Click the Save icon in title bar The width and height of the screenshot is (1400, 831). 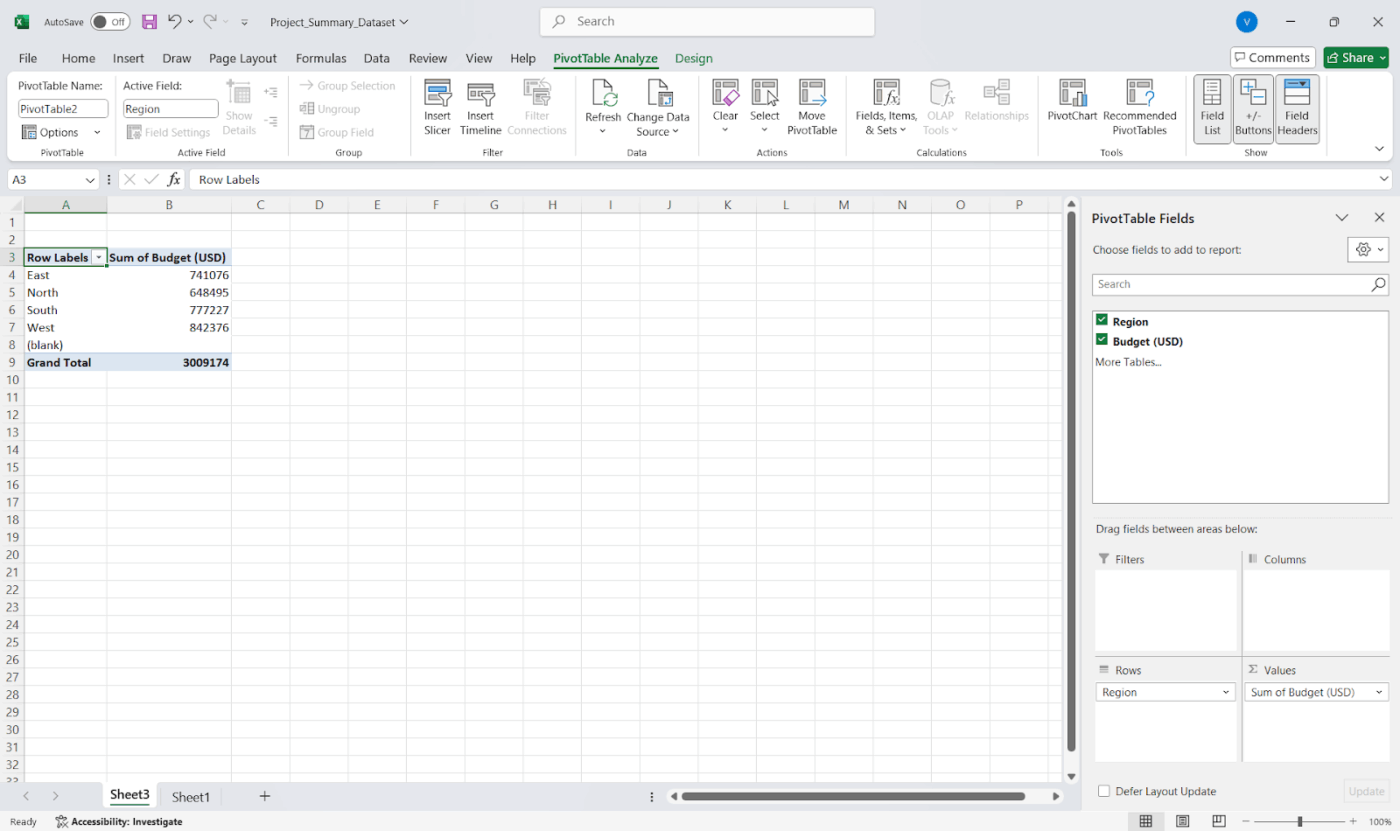149,22
